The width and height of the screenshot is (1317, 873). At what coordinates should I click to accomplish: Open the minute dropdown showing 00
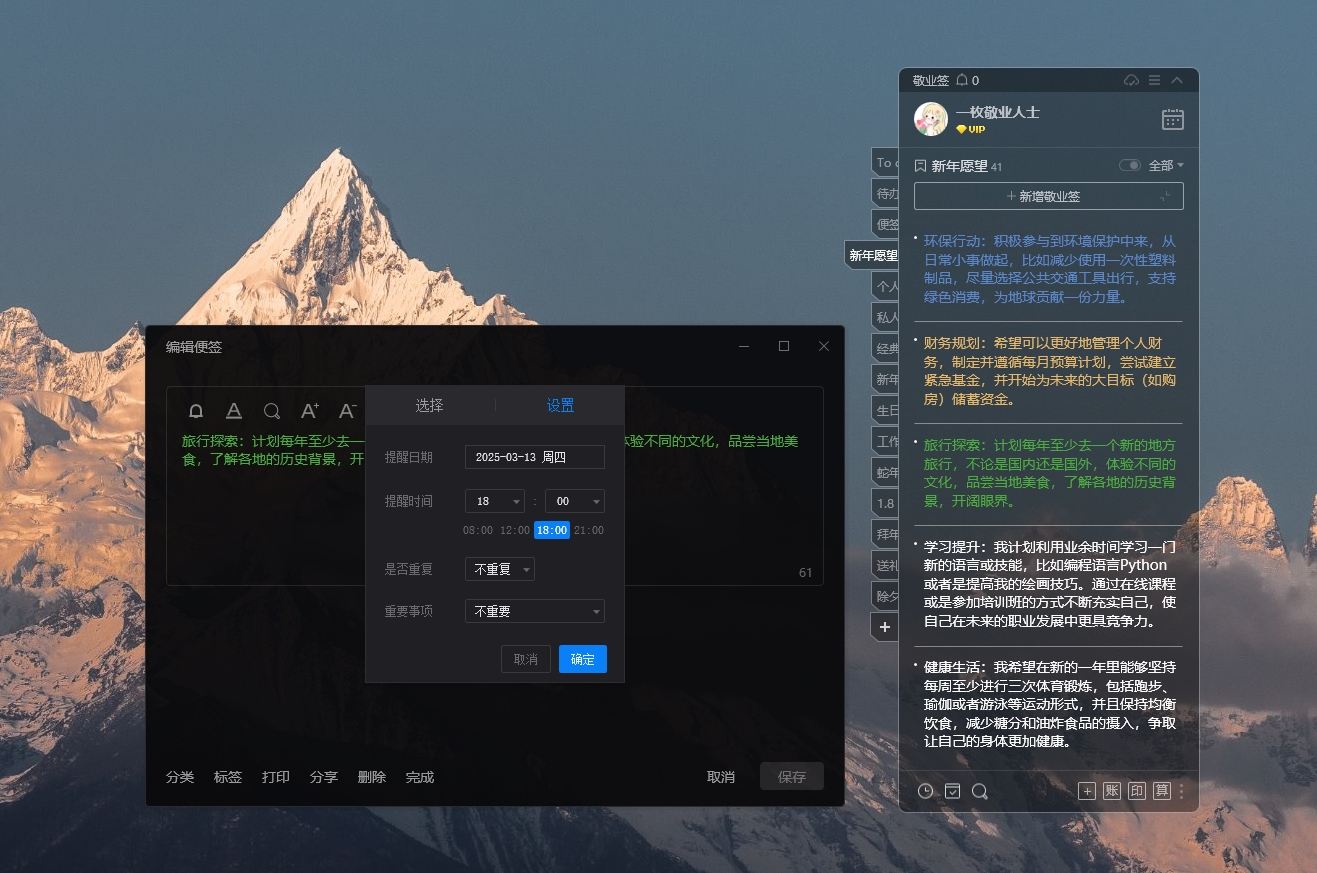pos(575,501)
